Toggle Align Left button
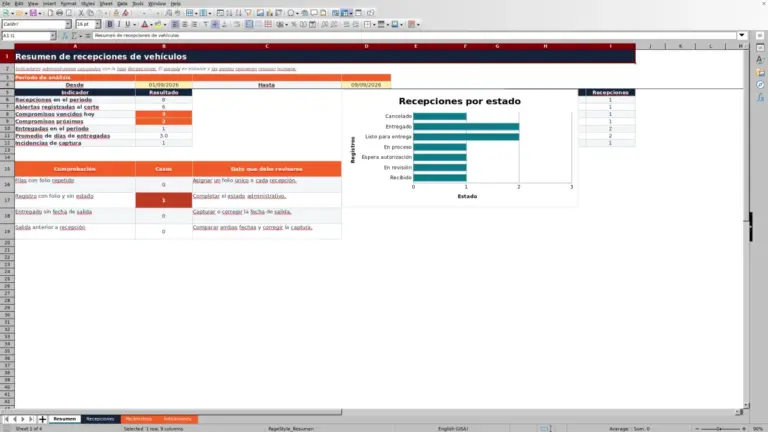This screenshot has width=768, height=432. coord(175,24)
